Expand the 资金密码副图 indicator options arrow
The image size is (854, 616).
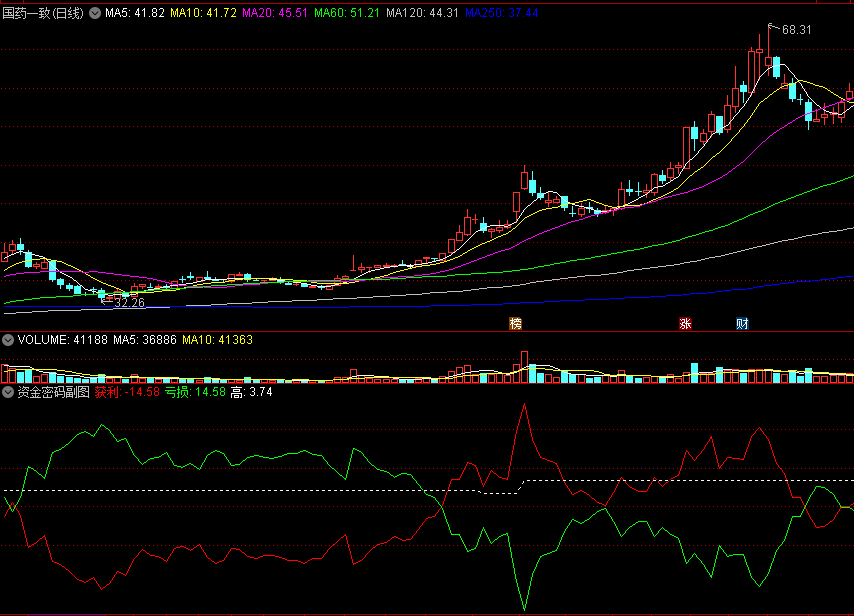[x=8, y=392]
